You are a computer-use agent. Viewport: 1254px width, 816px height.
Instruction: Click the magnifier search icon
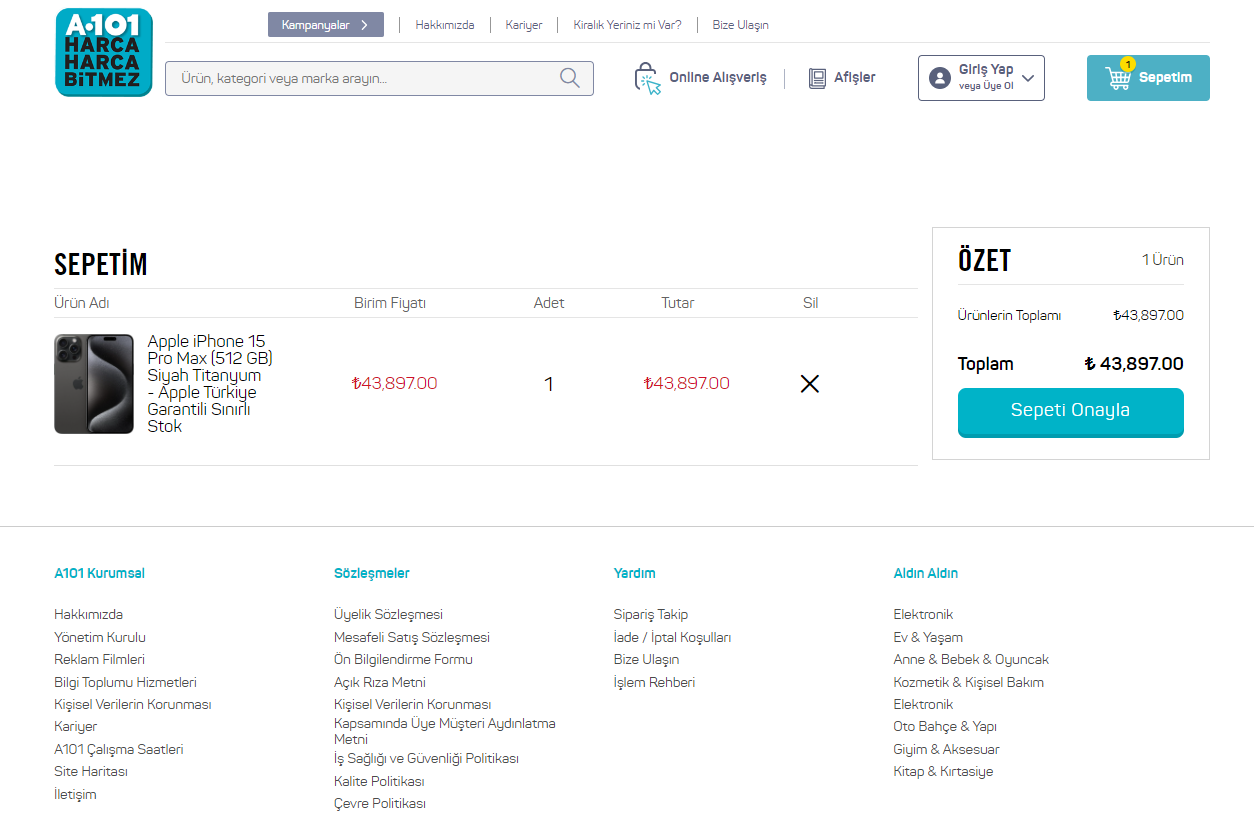[x=570, y=78]
